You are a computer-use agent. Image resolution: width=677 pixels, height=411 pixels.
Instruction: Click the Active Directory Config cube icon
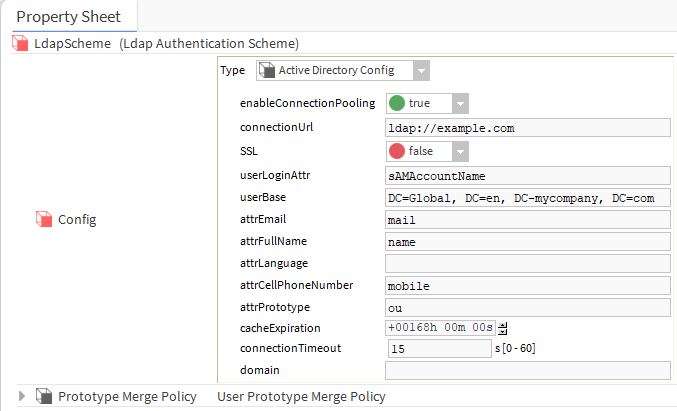pos(267,70)
